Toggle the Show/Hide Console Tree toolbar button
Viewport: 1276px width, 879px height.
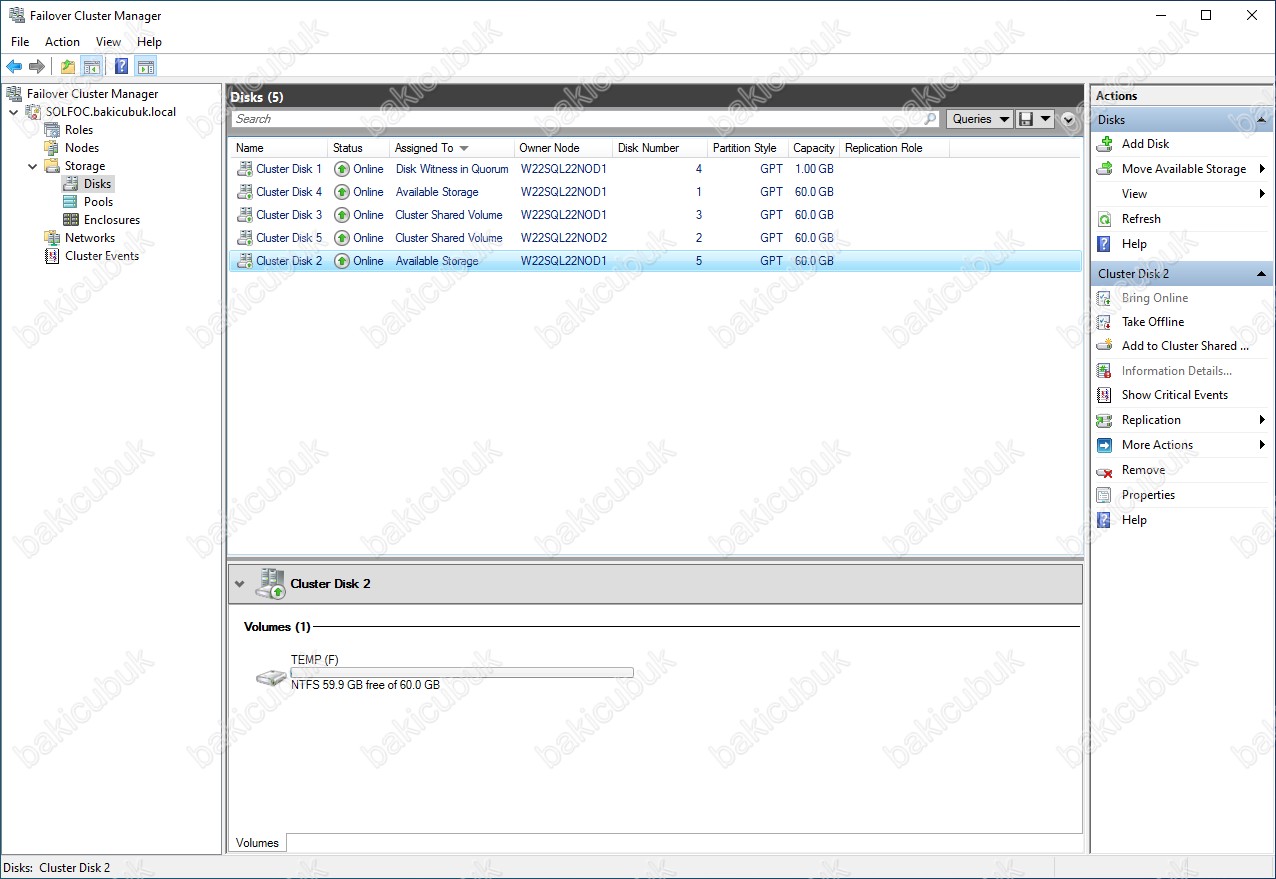point(91,67)
